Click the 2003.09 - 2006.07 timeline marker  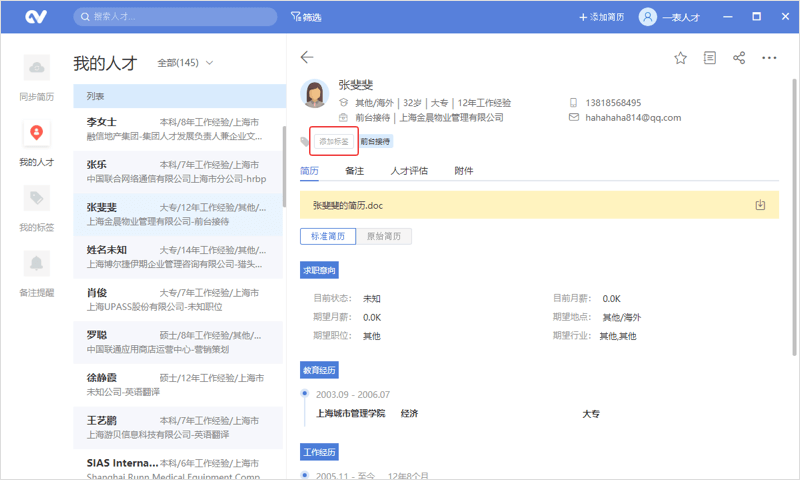(305, 393)
